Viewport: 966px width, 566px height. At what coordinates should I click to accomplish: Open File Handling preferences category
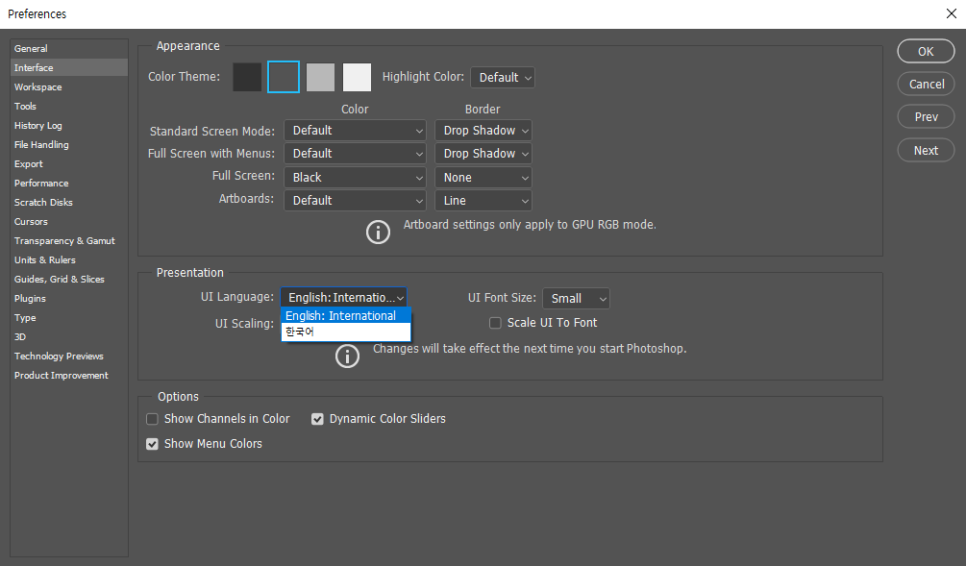click(69, 145)
